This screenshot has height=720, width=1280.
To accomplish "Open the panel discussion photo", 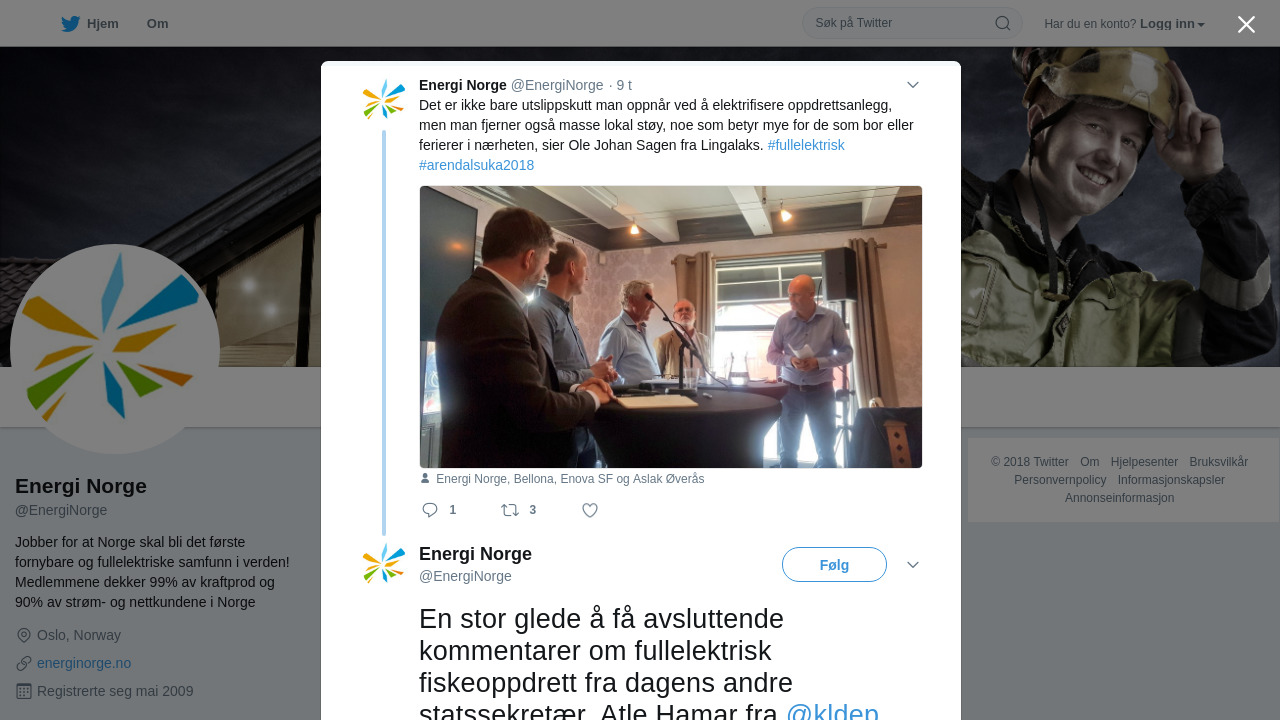I will click(x=671, y=327).
